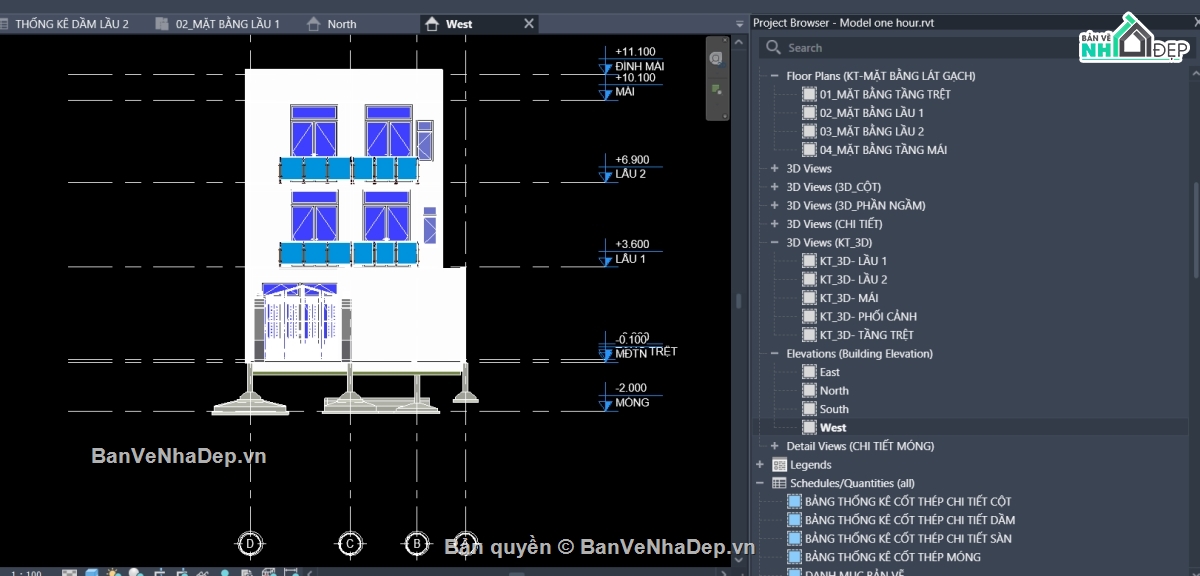
Task: Click the Legends category icon
Action: tap(779, 465)
